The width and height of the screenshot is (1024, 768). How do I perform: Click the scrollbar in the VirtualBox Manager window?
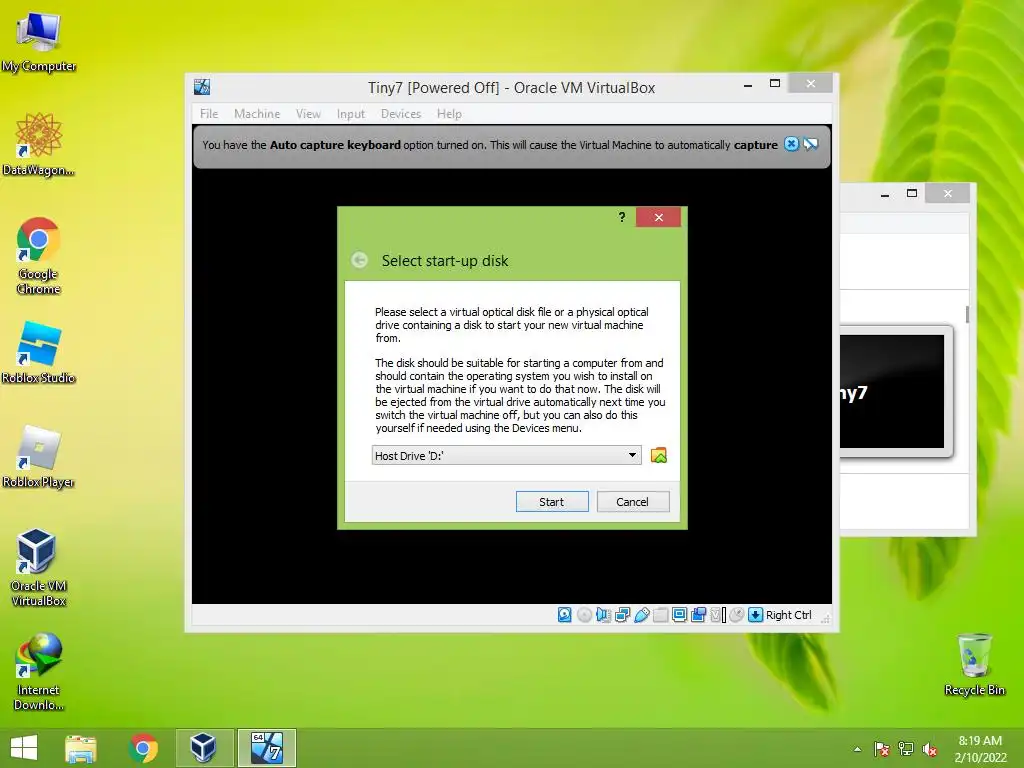click(x=967, y=314)
